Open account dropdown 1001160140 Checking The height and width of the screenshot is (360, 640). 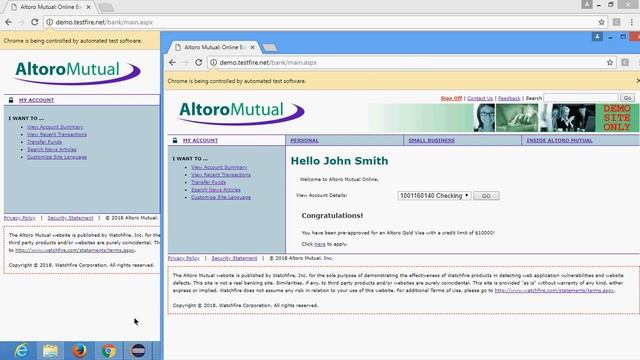click(434, 196)
